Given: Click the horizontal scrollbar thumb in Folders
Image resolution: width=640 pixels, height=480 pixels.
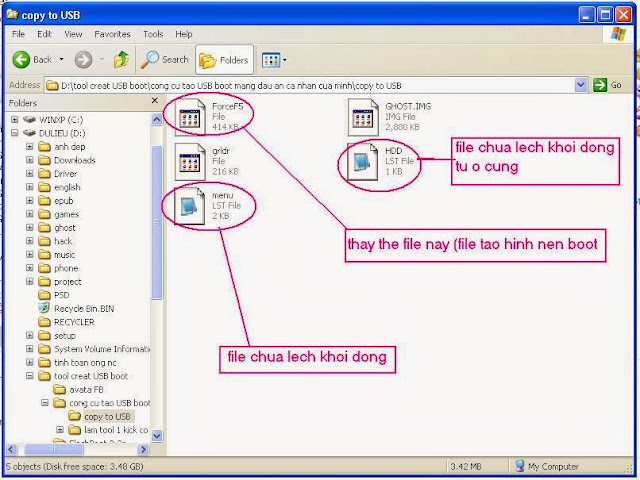Looking at the screenshot, I should pos(54,449).
